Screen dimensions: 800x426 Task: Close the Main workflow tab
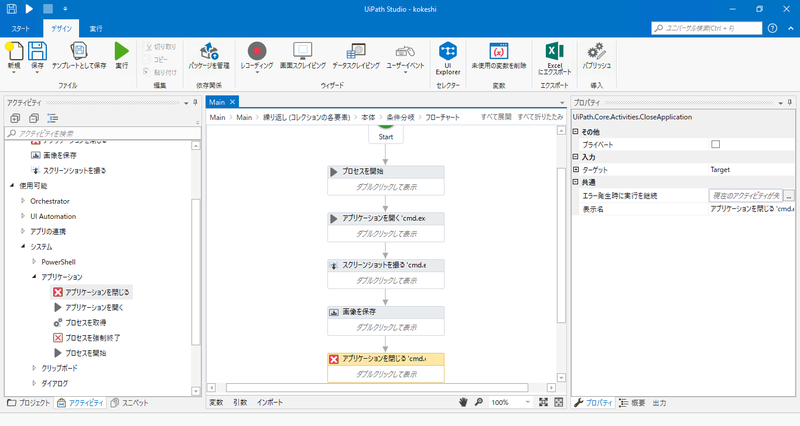coord(232,102)
